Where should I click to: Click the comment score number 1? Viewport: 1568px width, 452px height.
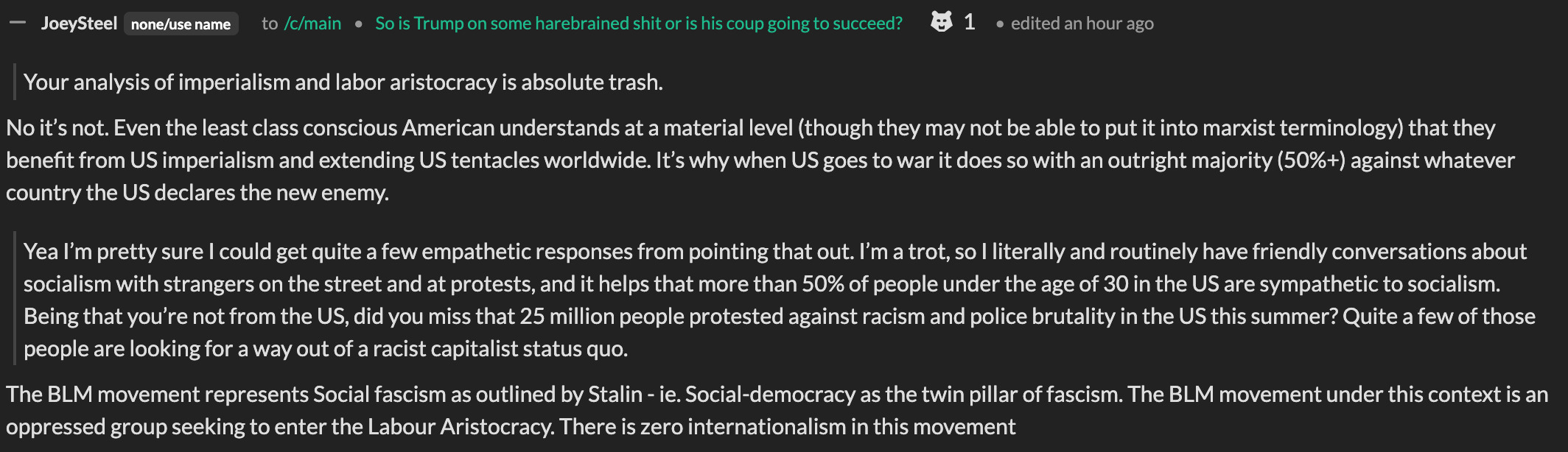tap(969, 23)
